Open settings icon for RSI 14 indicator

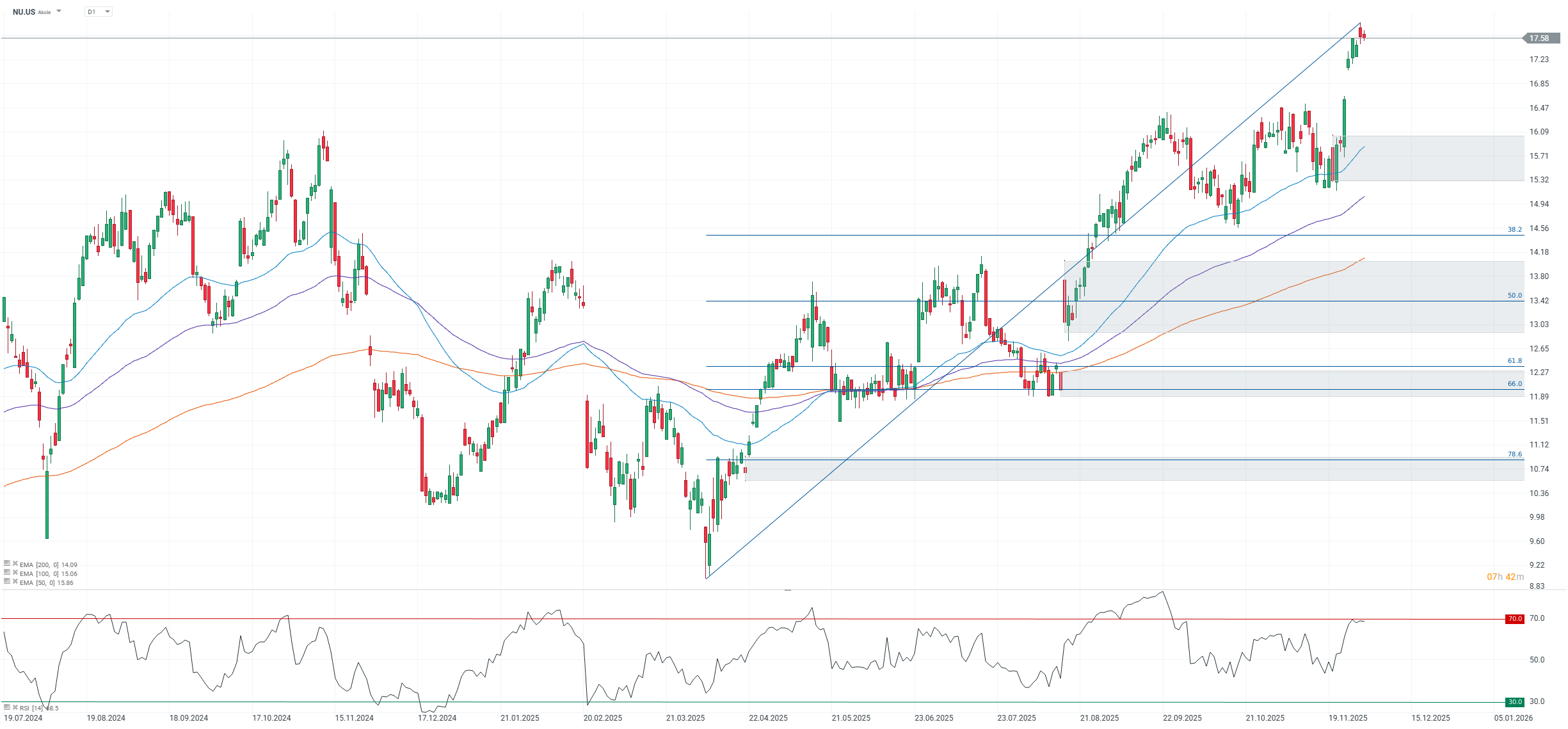7,707
